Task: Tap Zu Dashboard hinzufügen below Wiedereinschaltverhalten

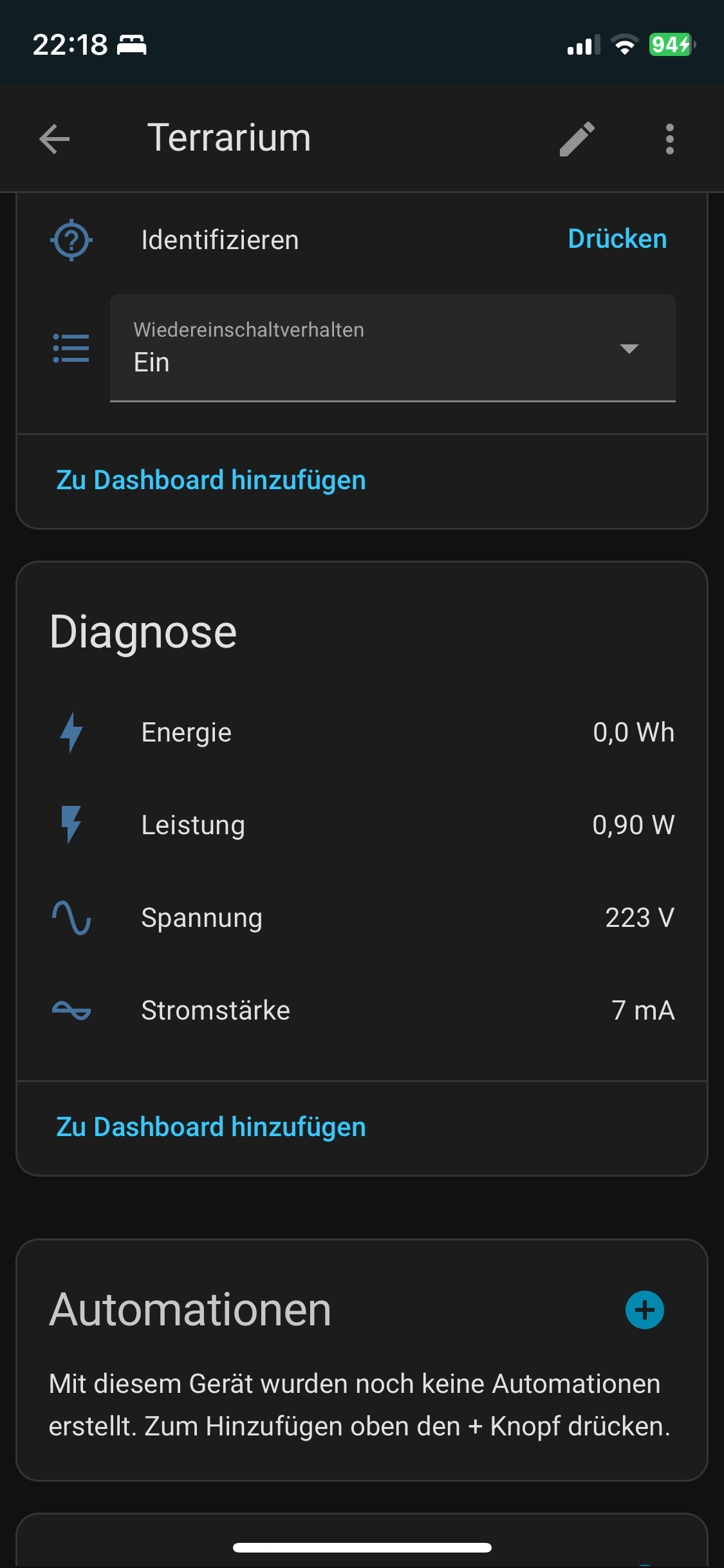Action: [211, 480]
